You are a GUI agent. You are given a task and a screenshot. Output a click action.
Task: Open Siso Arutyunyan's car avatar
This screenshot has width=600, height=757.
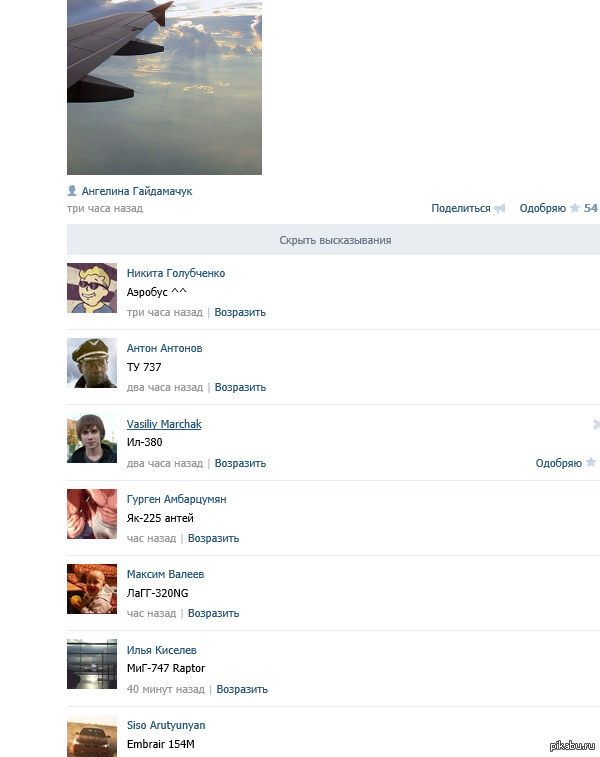pos(92,735)
